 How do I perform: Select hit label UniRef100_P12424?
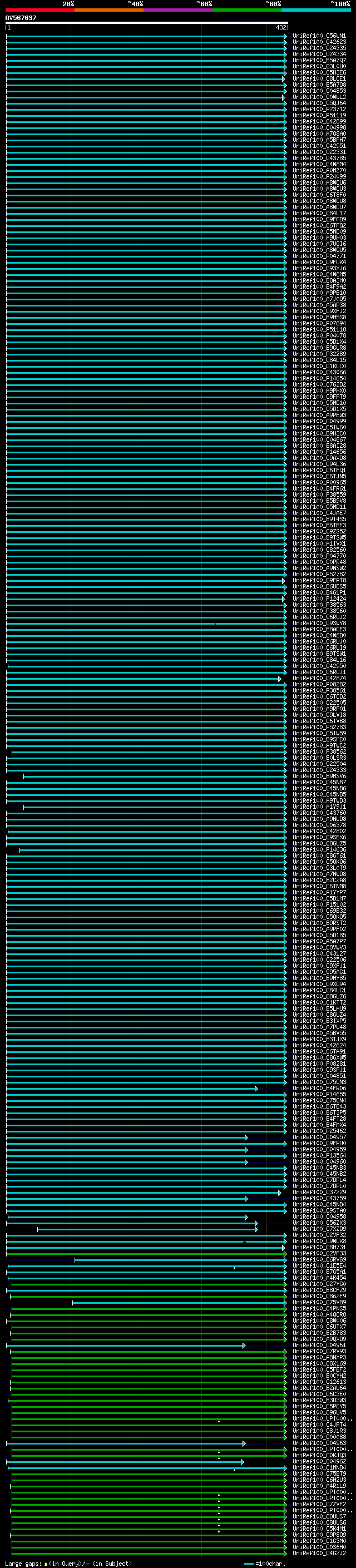coord(319,598)
